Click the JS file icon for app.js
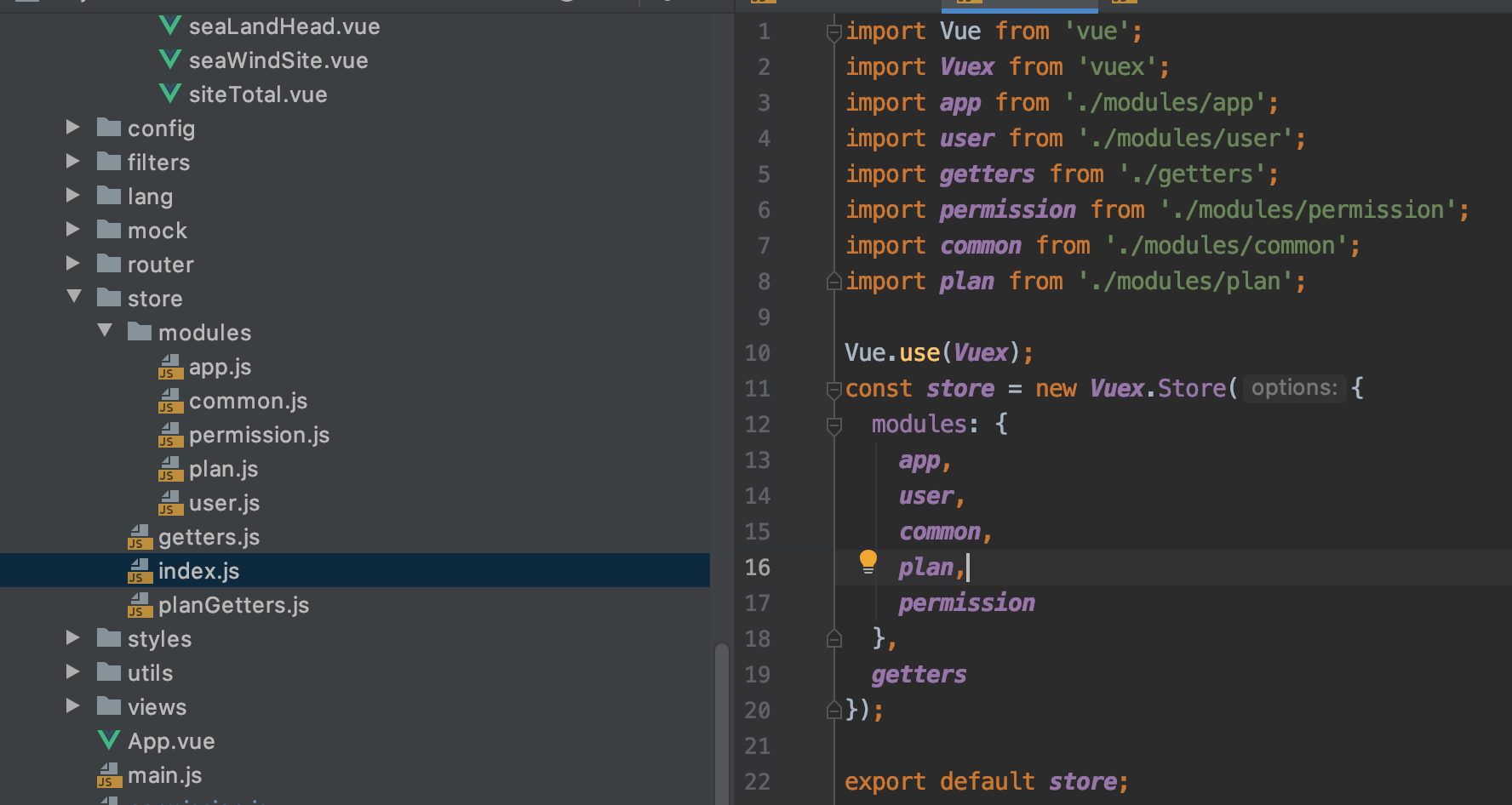This screenshot has height=805, width=1512. [170, 367]
